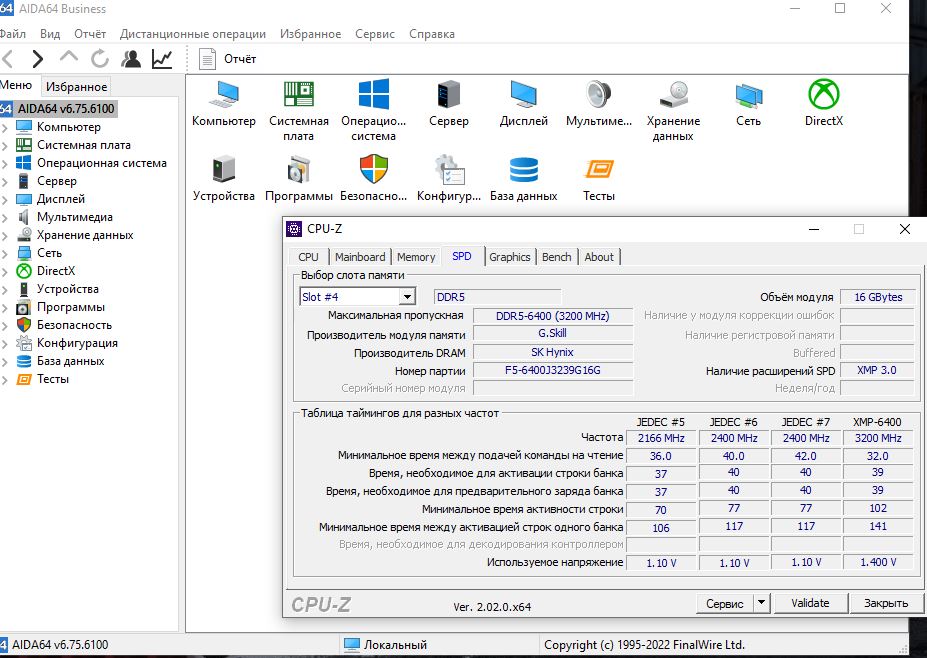Expand the Компьютер tree node chevron

pos(5,127)
